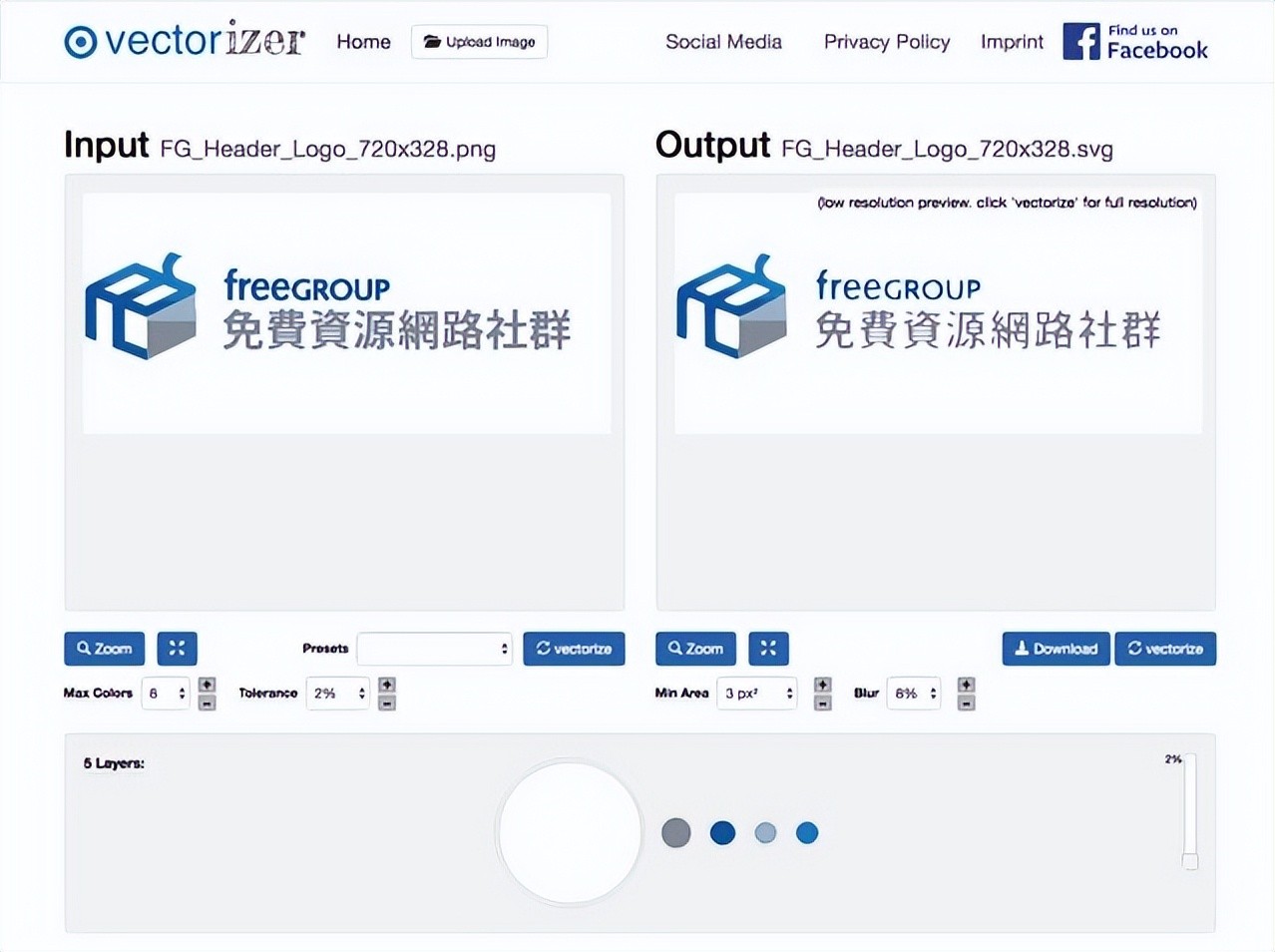The image size is (1275, 952).
Task: Click the vectorizer logo
Action: coord(185,41)
